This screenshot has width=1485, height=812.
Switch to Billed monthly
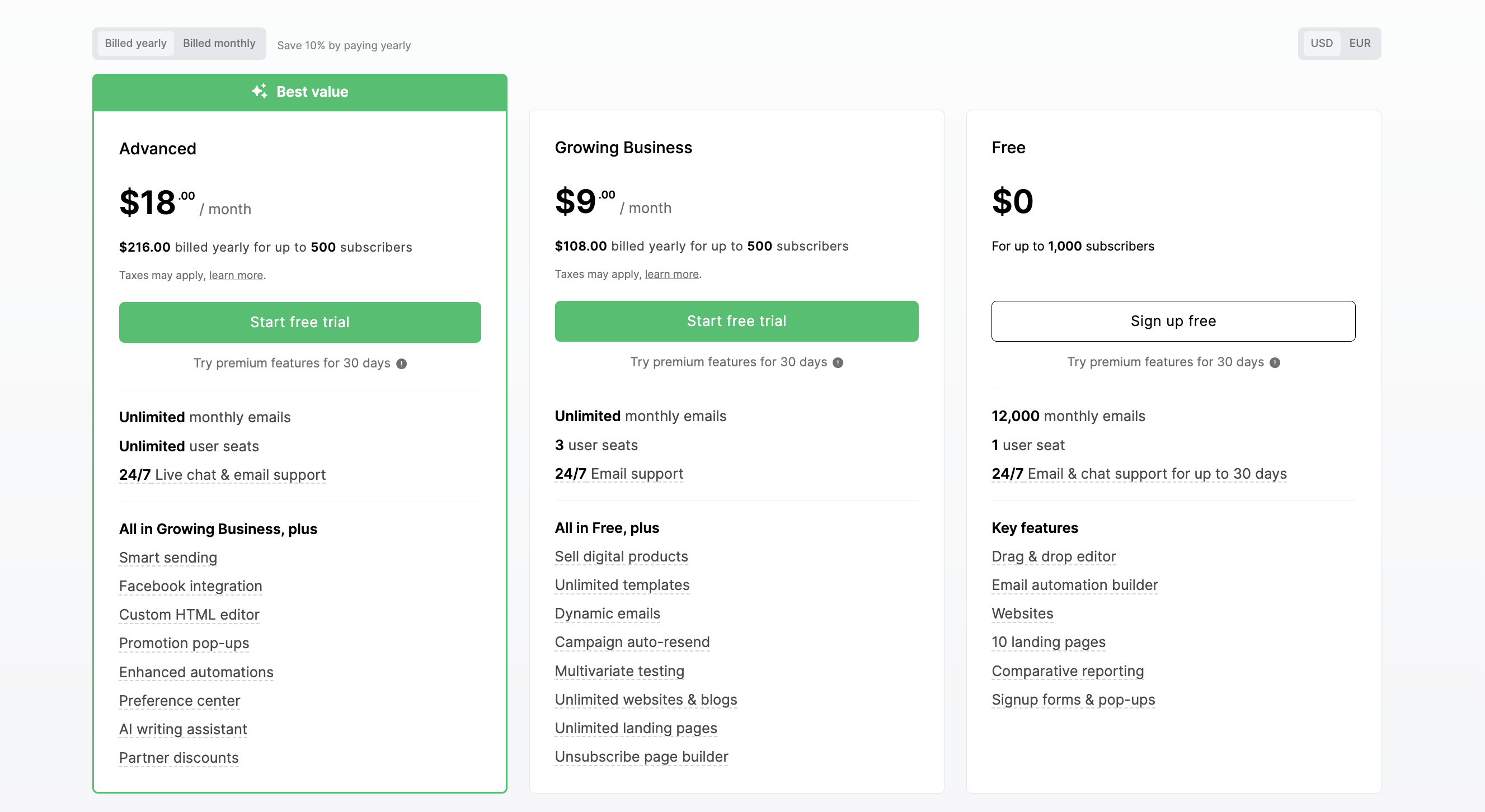(219, 43)
